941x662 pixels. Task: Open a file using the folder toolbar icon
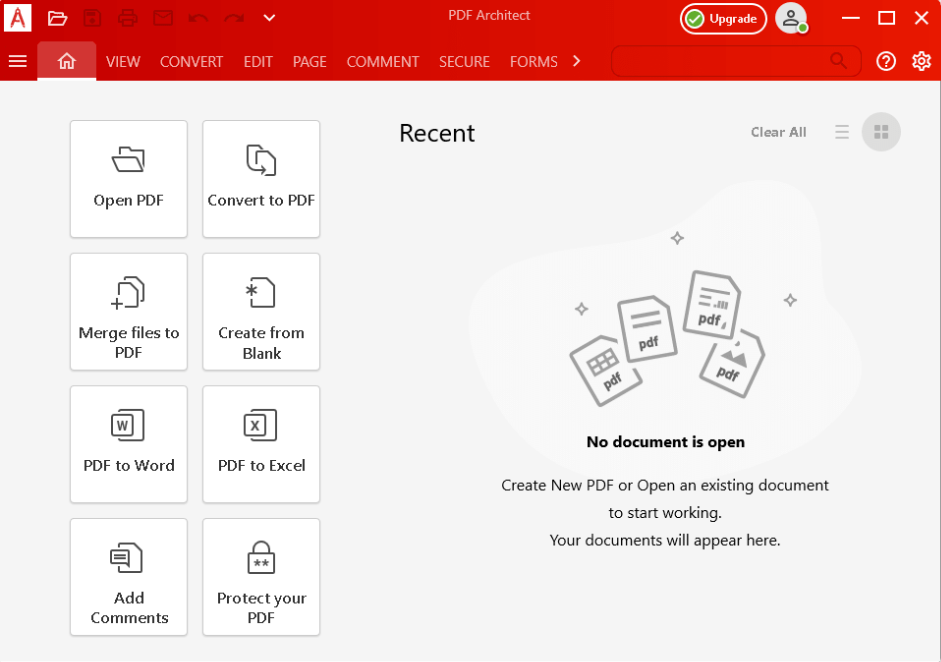coord(57,18)
